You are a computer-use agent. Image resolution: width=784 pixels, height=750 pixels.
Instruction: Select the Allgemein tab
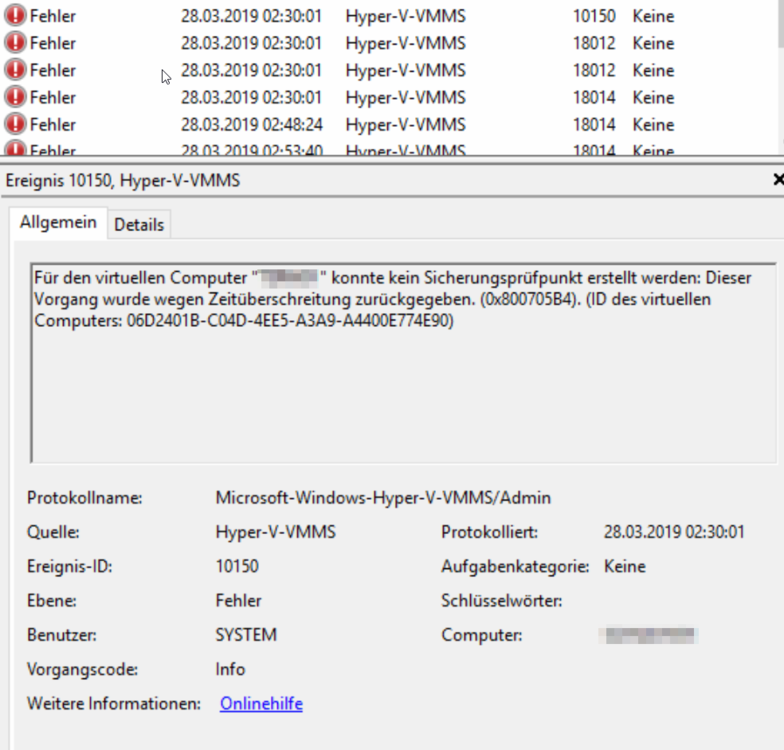pos(58,223)
